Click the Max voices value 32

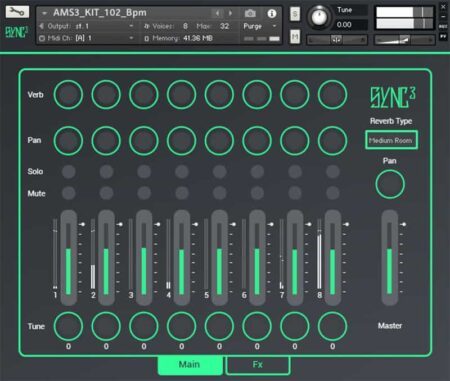[x=224, y=26]
